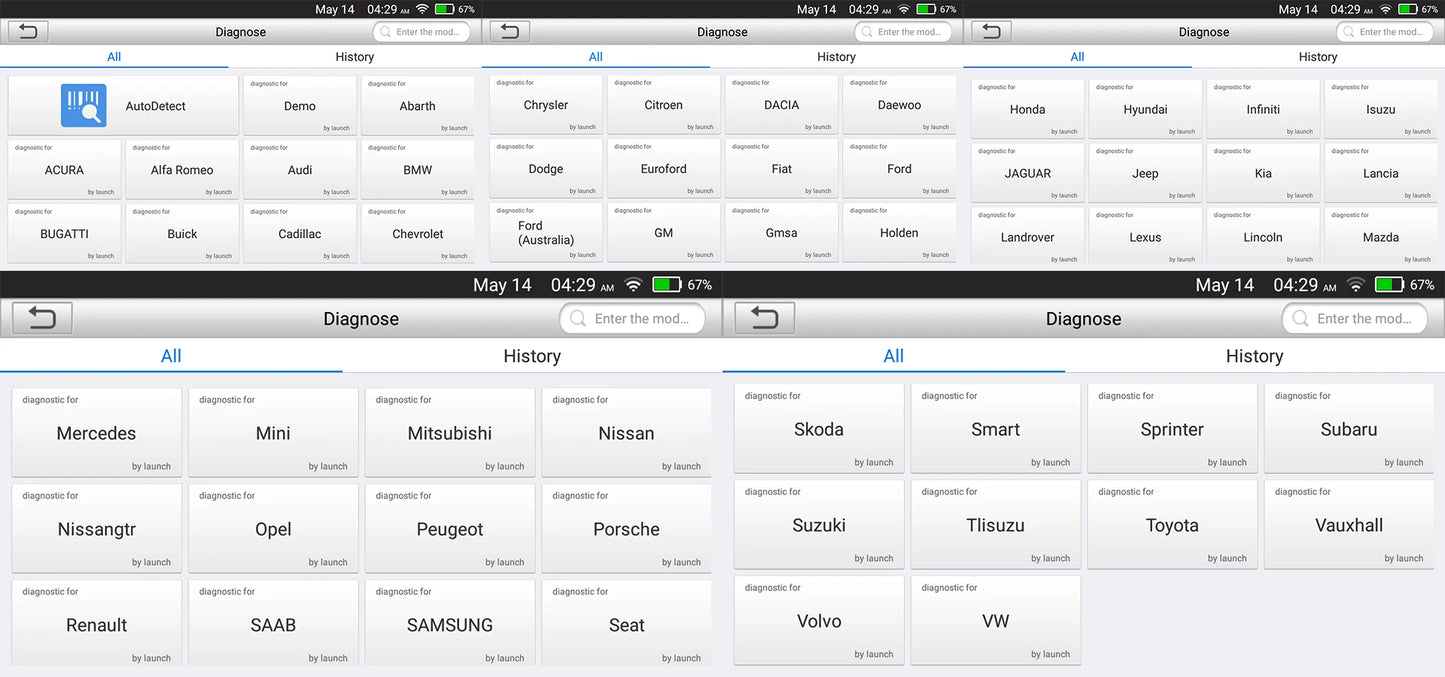
Task: Open Nissangtr diagnostics
Action: [97, 529]
